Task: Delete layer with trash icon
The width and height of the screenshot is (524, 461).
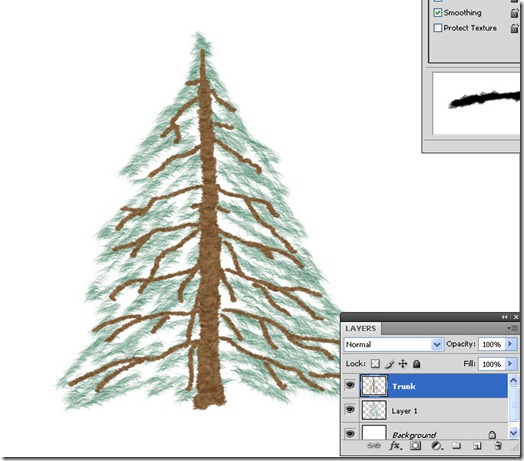Action: (498, 446)
